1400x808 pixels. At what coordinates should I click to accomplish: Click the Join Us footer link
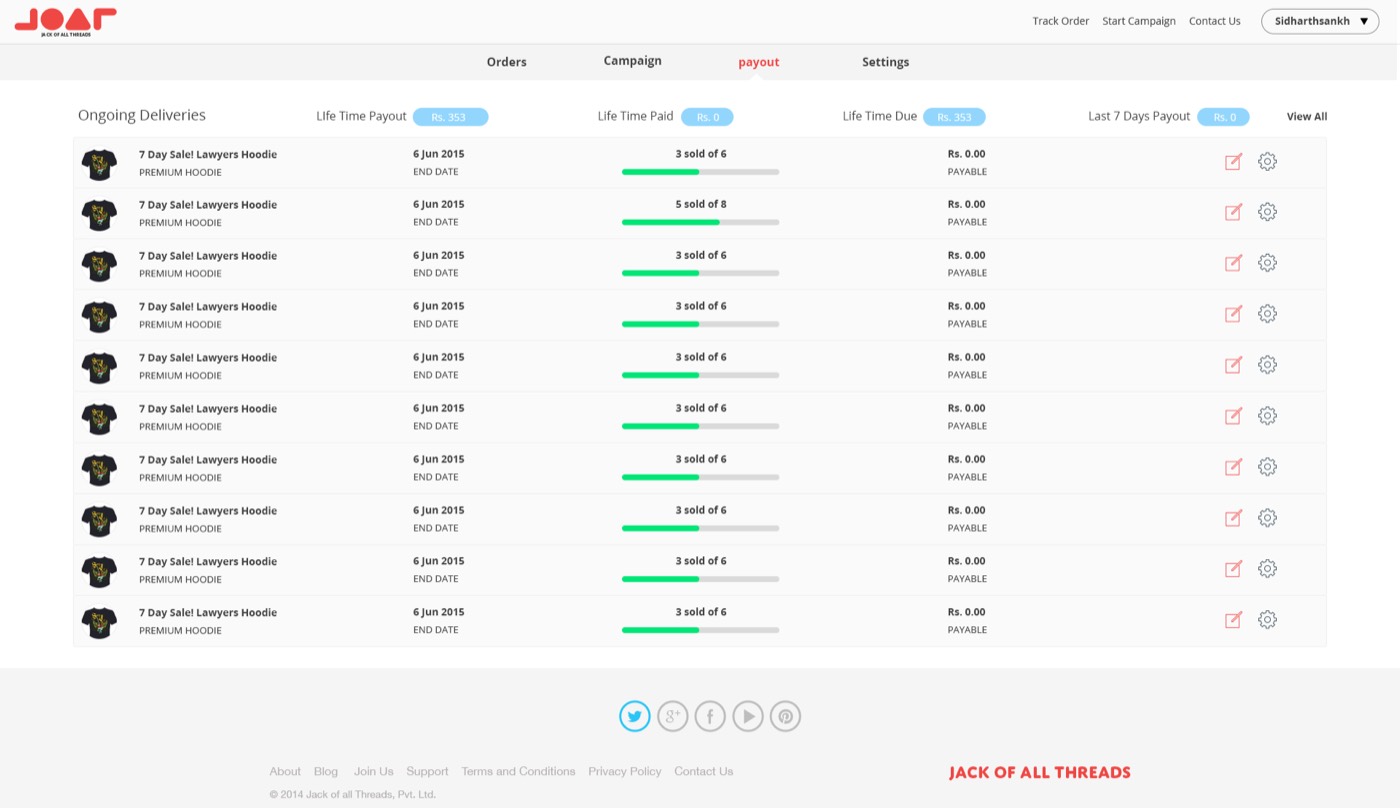click(374, 771)
